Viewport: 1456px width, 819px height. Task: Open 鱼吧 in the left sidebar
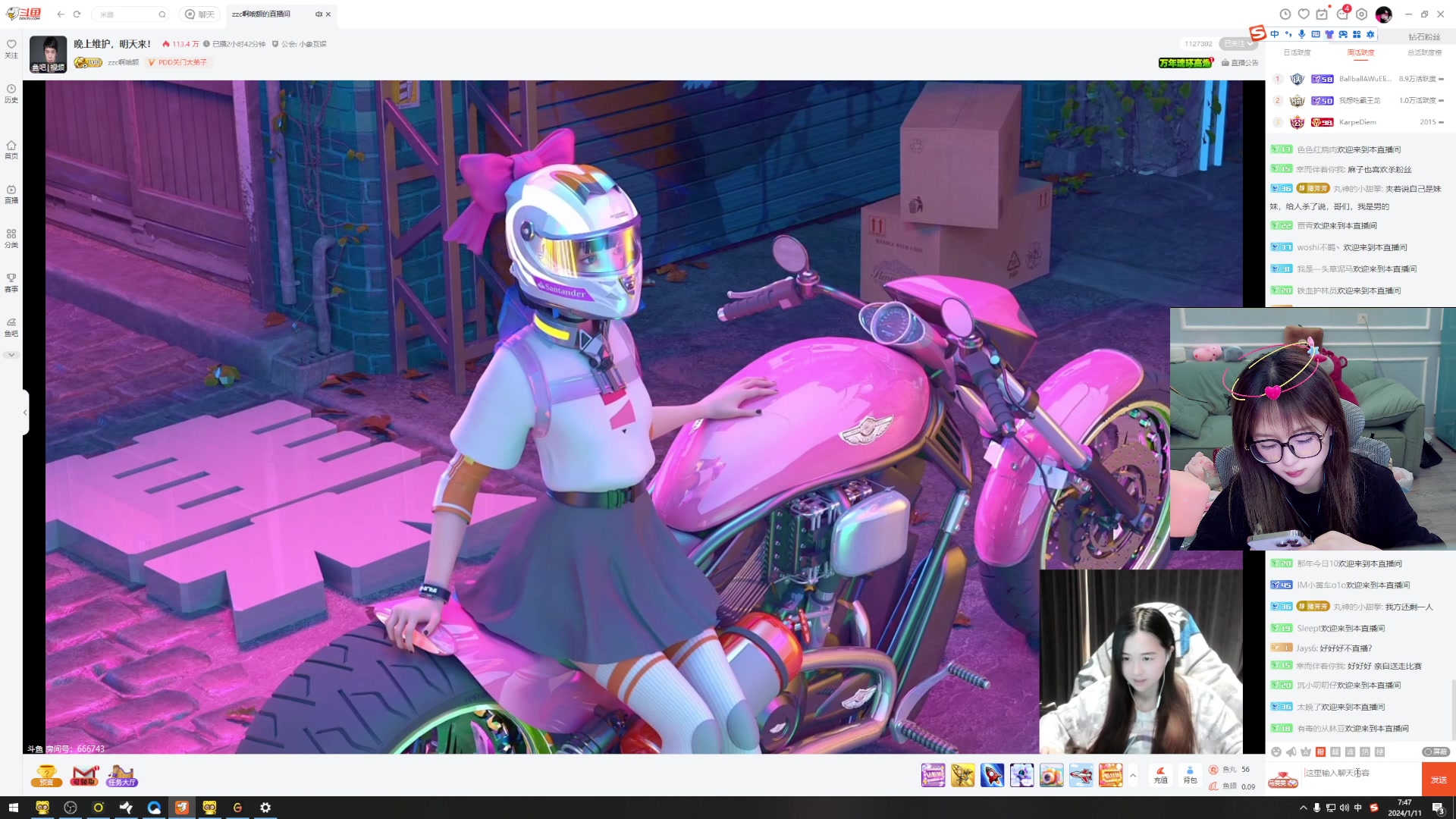(11, 328)
